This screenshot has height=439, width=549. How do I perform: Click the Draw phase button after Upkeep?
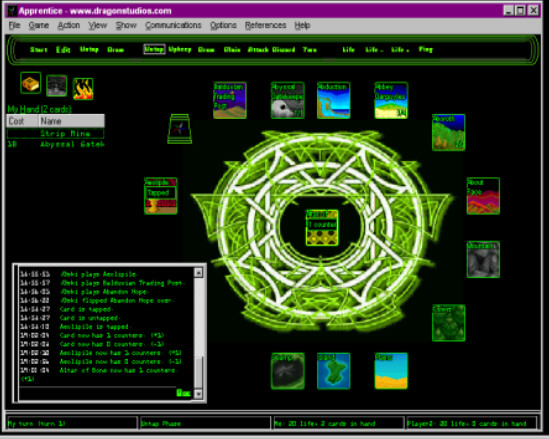(206, 50)
